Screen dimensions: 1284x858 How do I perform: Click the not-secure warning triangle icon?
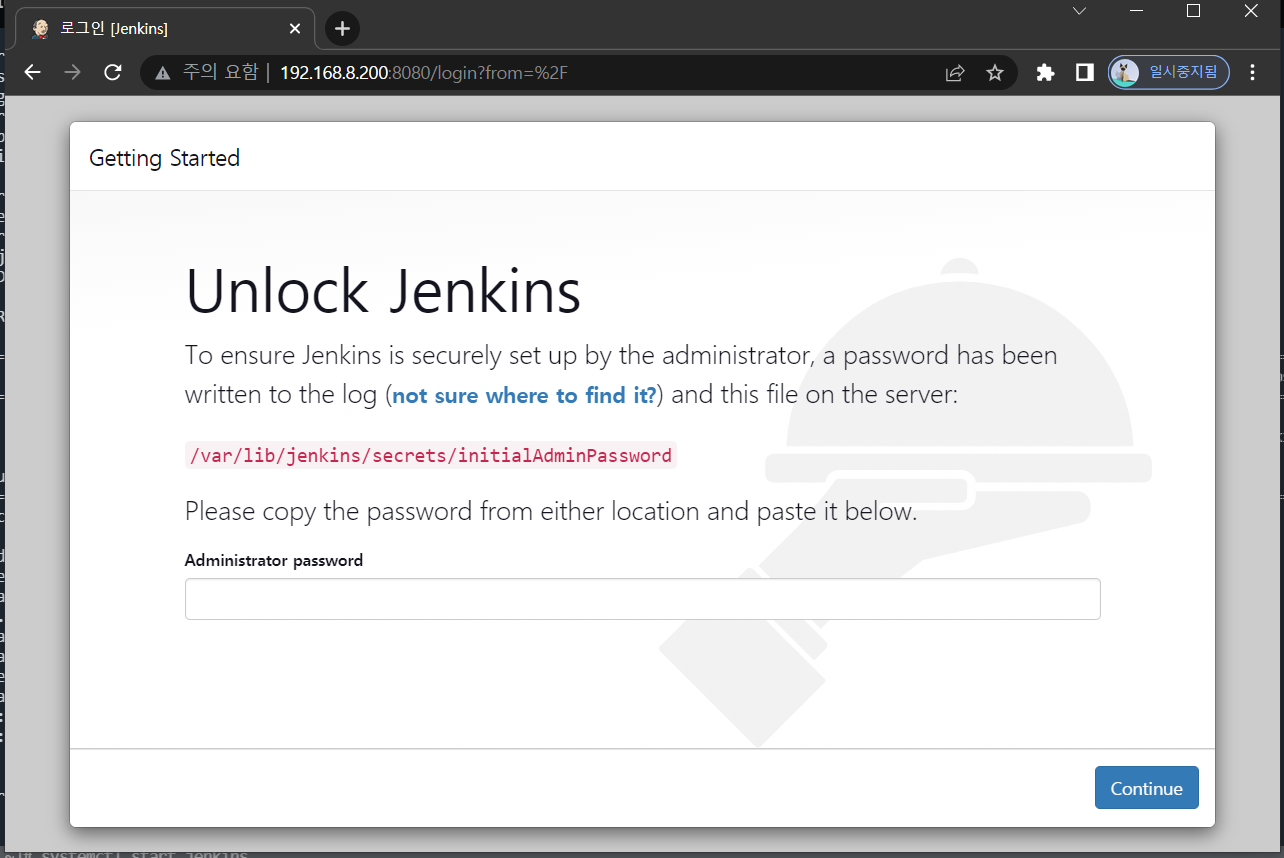click(163, 73)
